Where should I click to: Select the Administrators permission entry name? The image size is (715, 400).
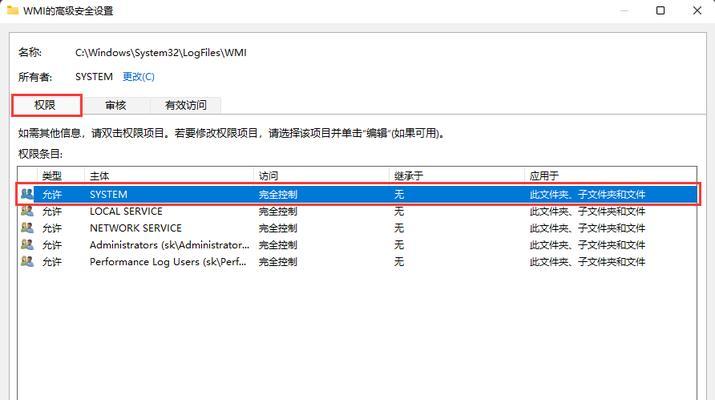(x=168, y=245)
